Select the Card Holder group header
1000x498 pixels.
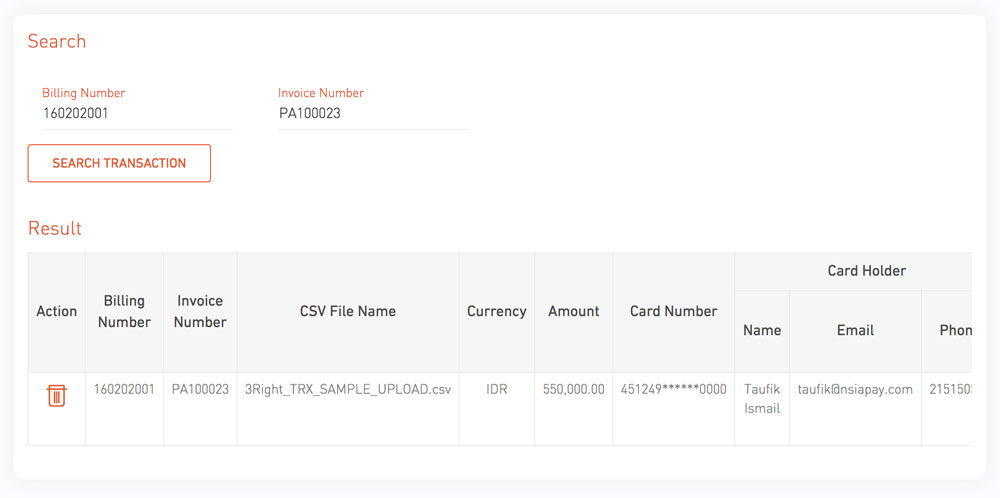[x=853, y=271]
